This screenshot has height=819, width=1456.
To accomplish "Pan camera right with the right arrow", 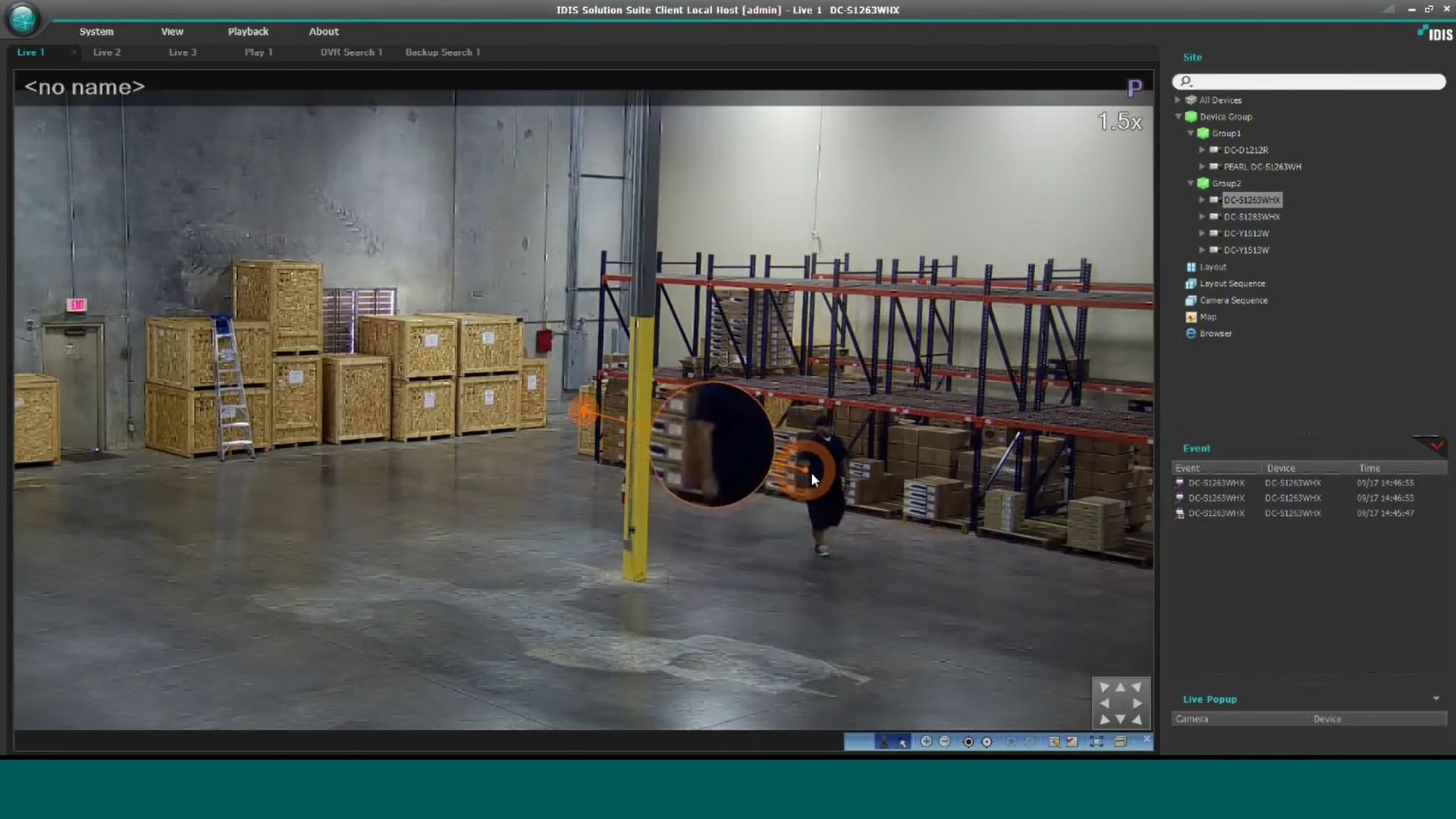I will [x=1137, y=704].
